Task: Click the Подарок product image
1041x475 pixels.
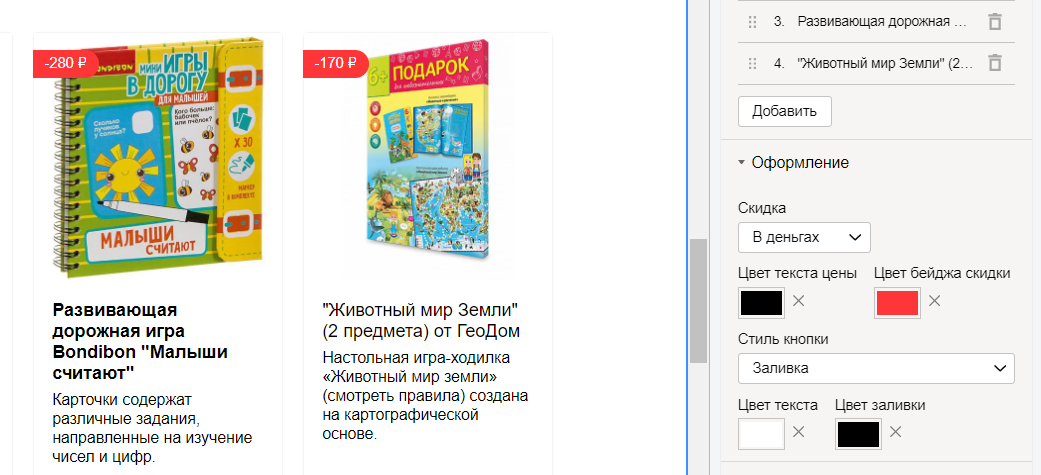Action: pos(428,157)
